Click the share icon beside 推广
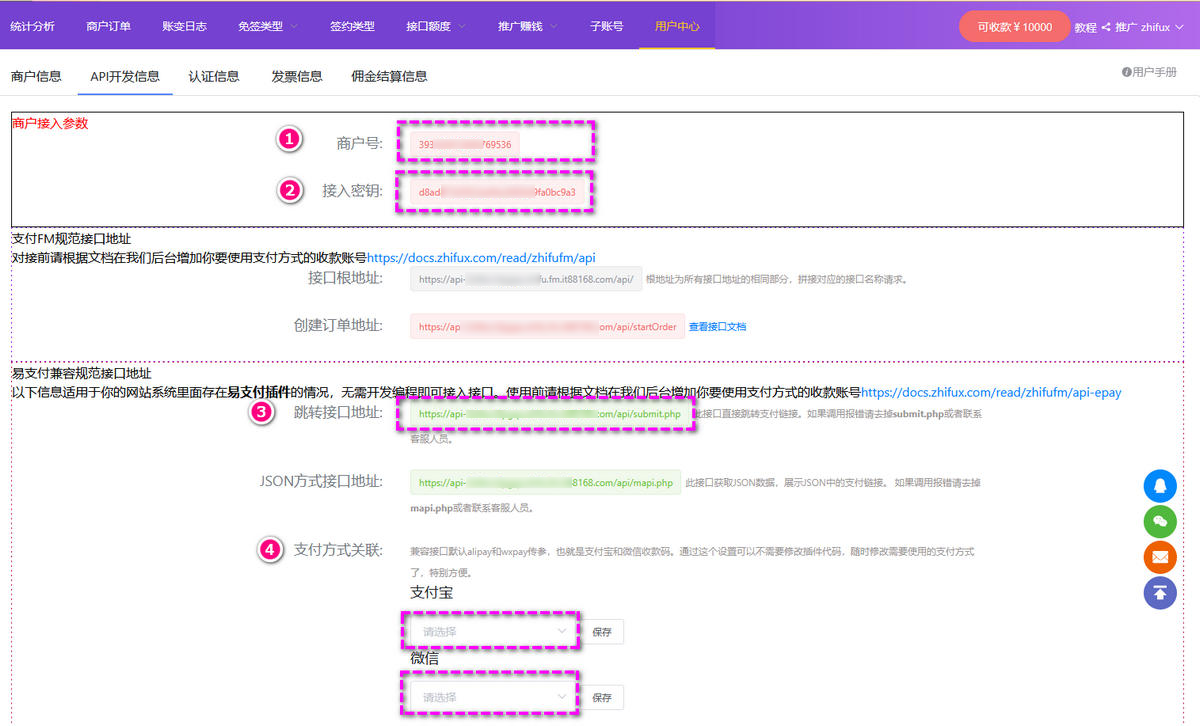The height and width of the screenshot is (726, 1200). click(x=1106, y=27)
